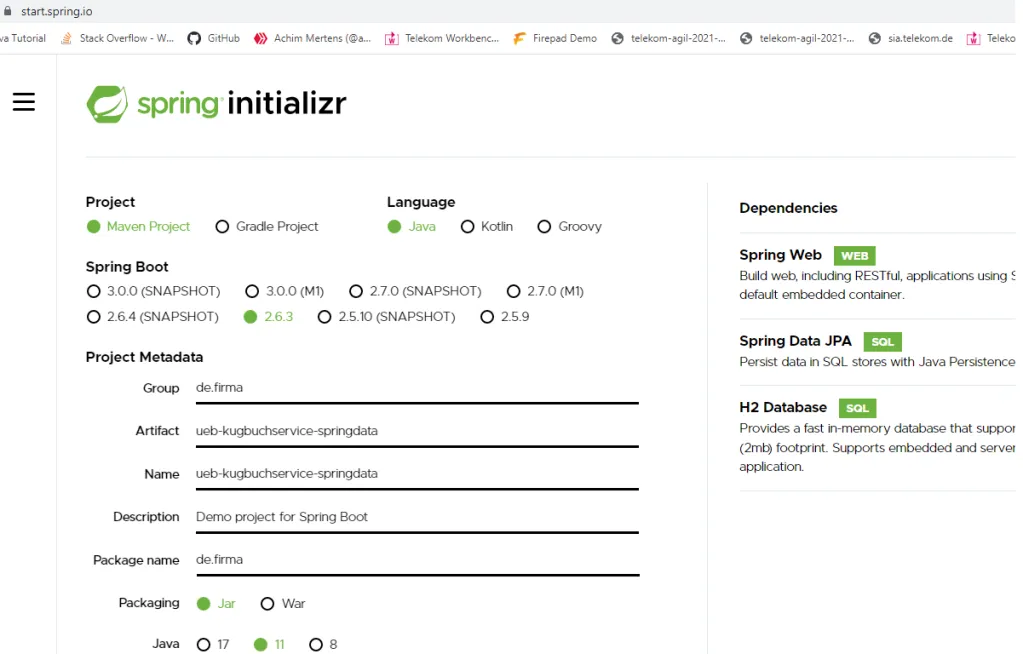Open the Stack Overflow bookmark
The width and height of the screenshot is (1023, 654).
coord(117,39)
